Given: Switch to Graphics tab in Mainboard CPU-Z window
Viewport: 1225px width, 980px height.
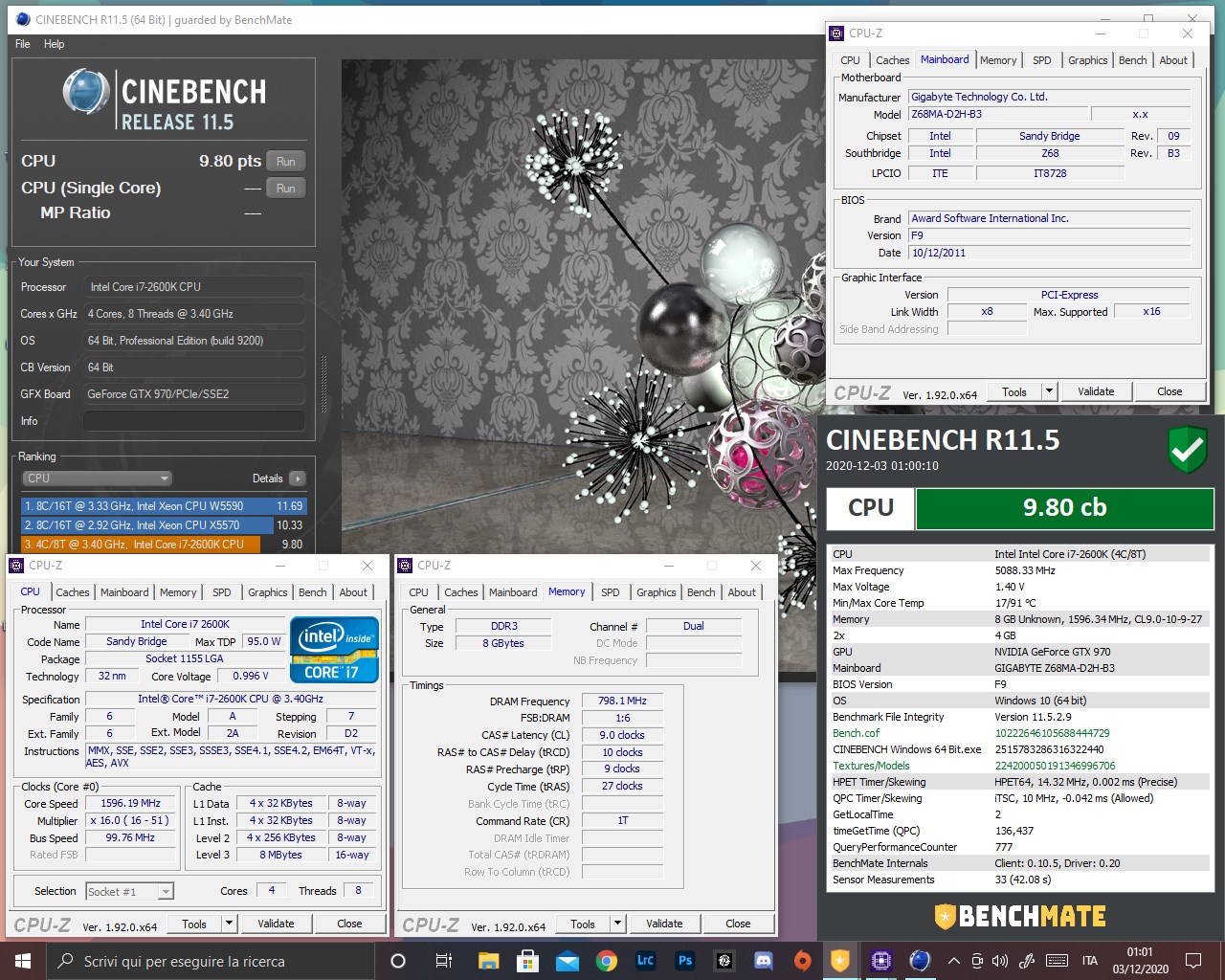Looking at the screenshot, I should [x=1088, y=60].
